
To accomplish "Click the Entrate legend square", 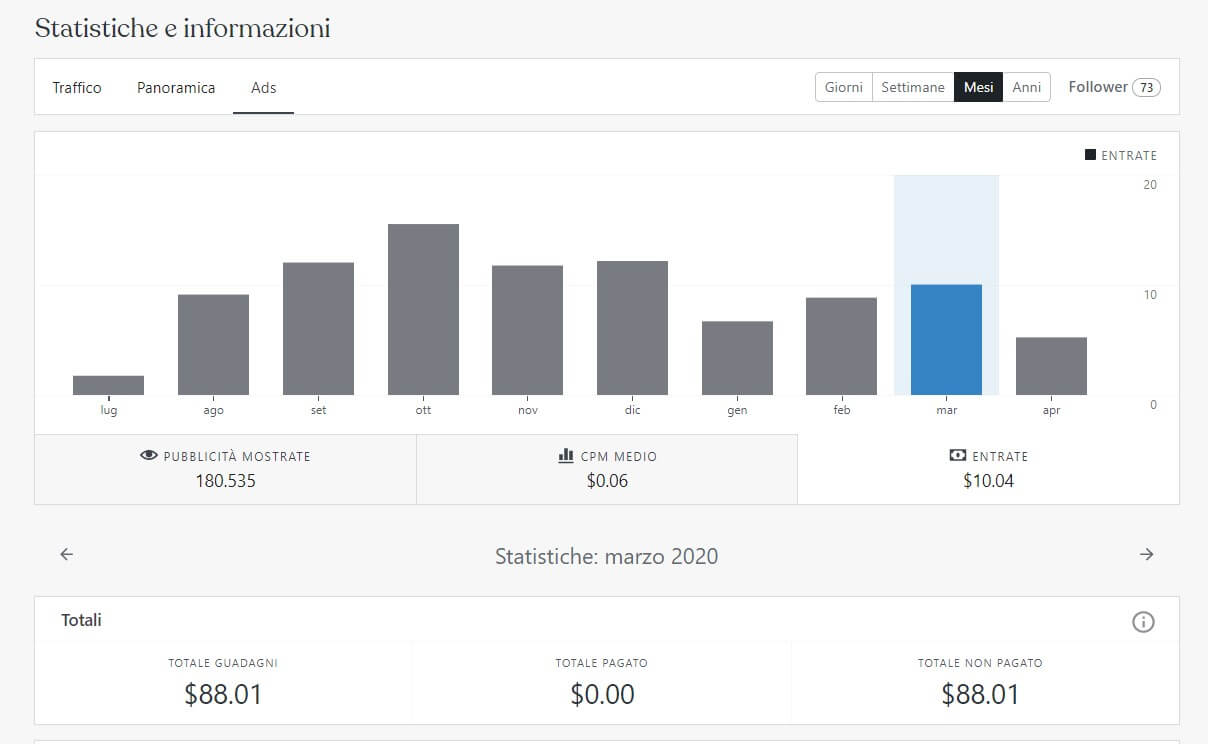I will coord(1090,155).
